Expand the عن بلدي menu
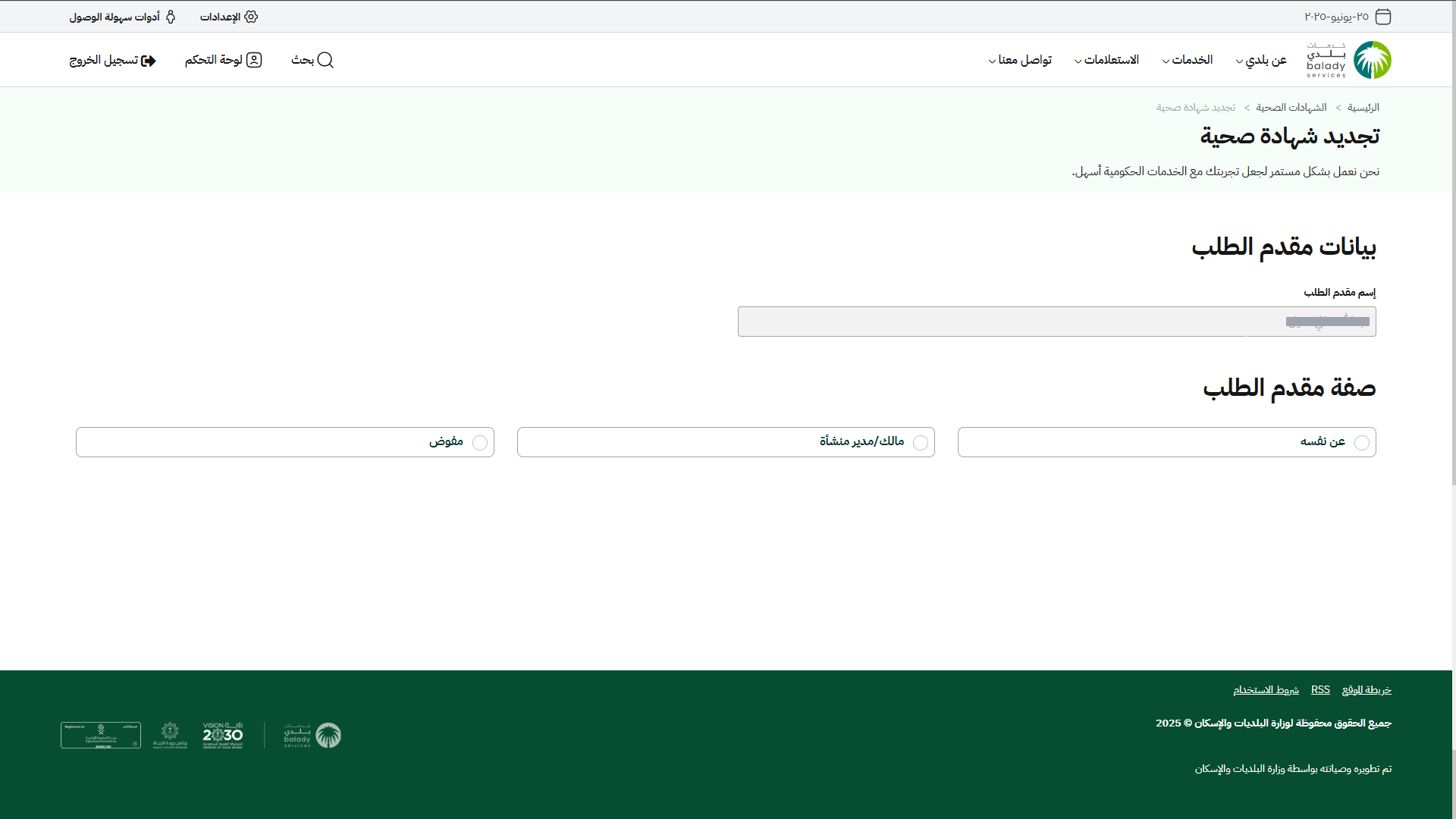This screenshot has width=1456, height=819. tap(1261, 60)
